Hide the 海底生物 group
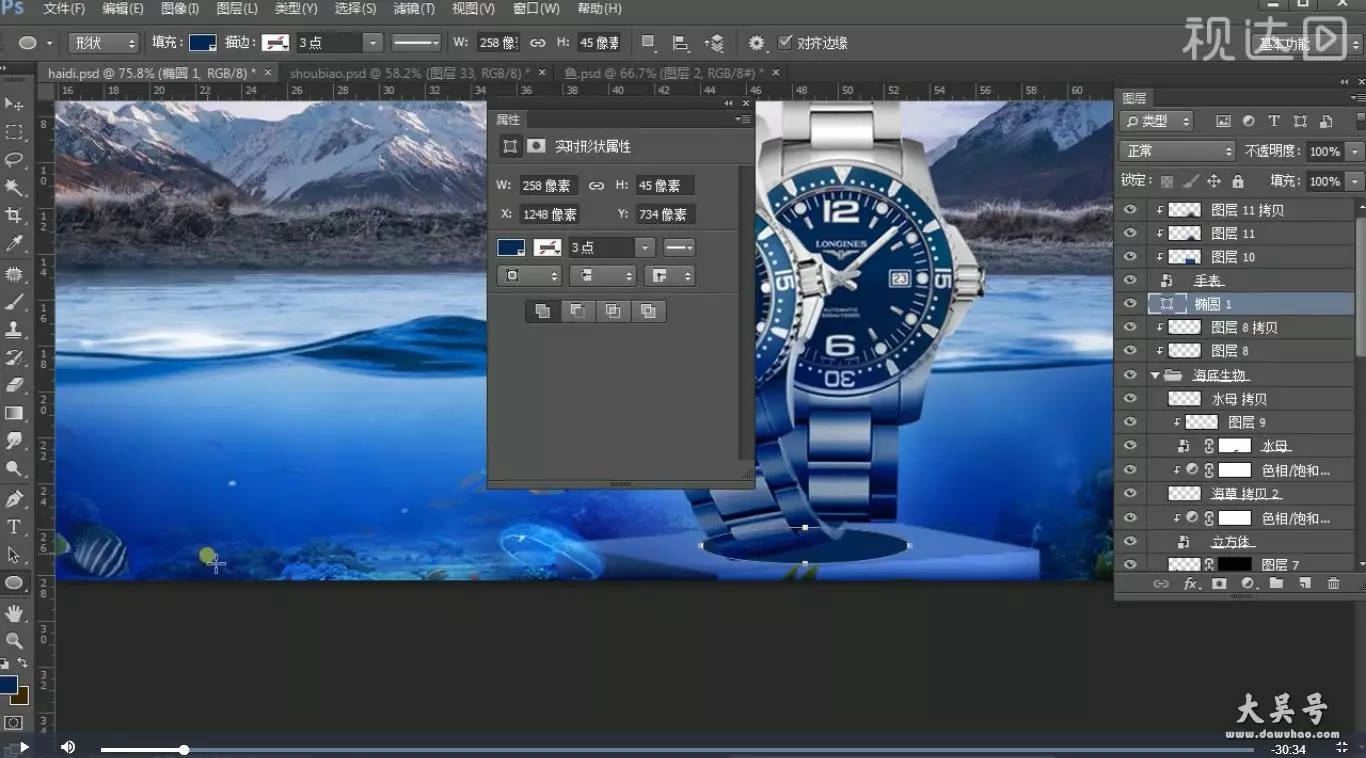Image resolution: width=1366 pixels, height=758 pixels. pyautogui.click(x=1130, y=375)
